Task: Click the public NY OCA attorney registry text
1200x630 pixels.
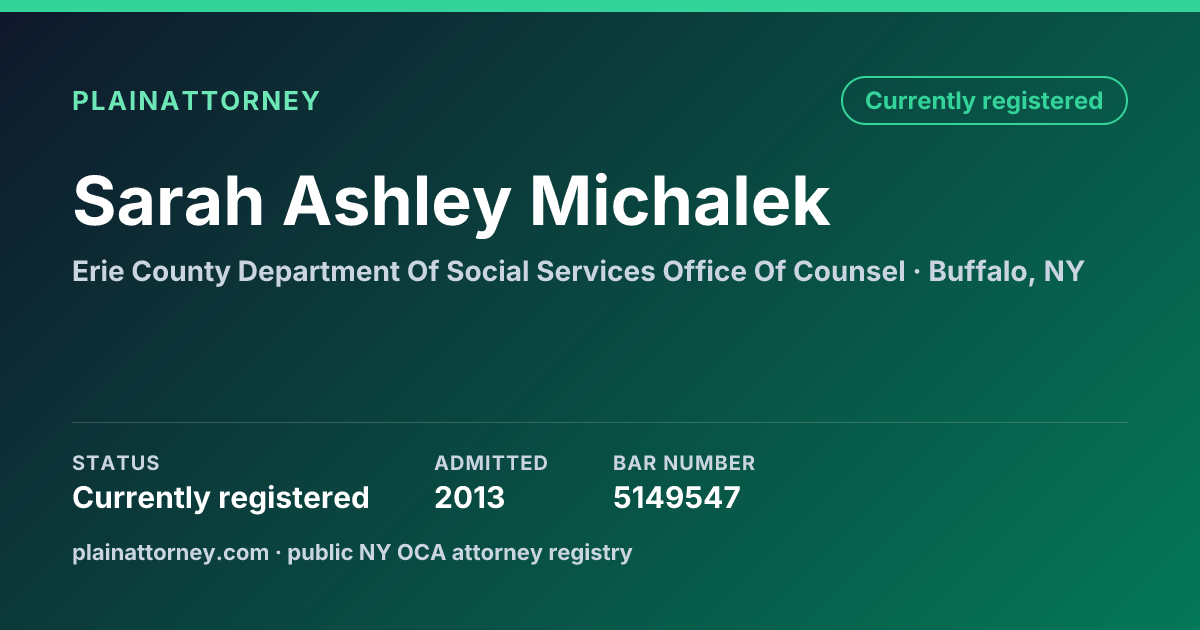Action: pyautogui.click(x=460, y=552)
